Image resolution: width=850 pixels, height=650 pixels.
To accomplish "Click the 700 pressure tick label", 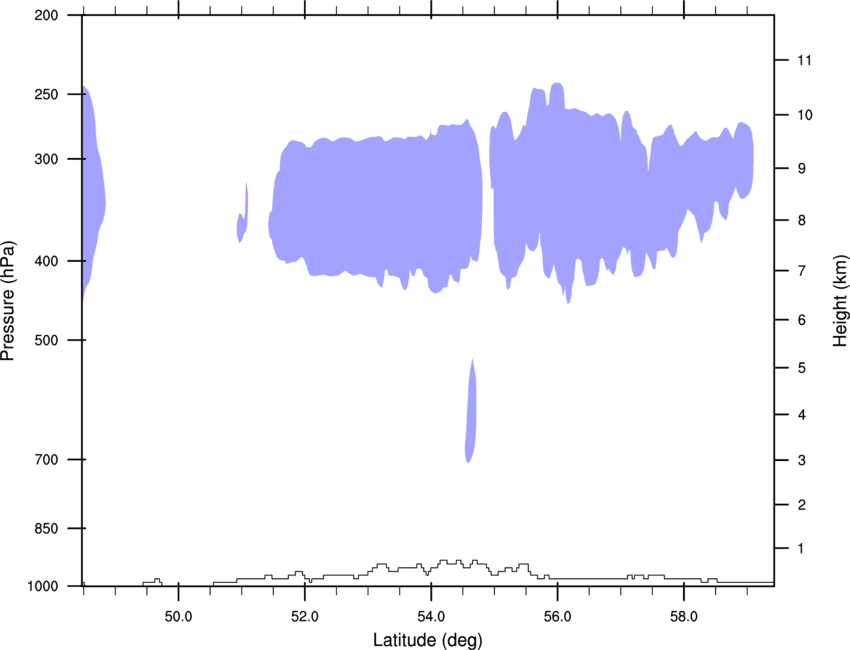I will (x=46, y=460).
